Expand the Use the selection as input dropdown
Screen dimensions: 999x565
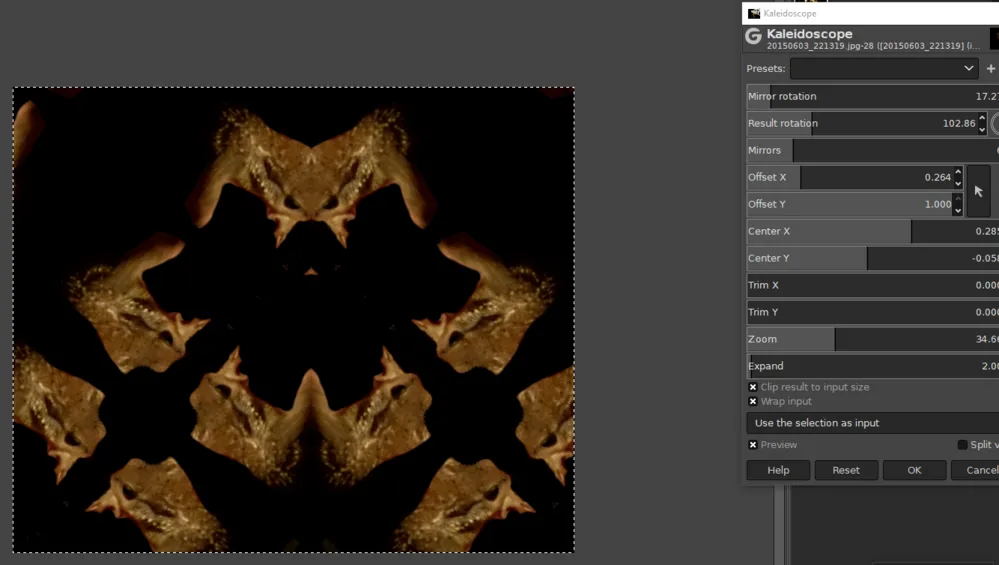coord(873,423)
